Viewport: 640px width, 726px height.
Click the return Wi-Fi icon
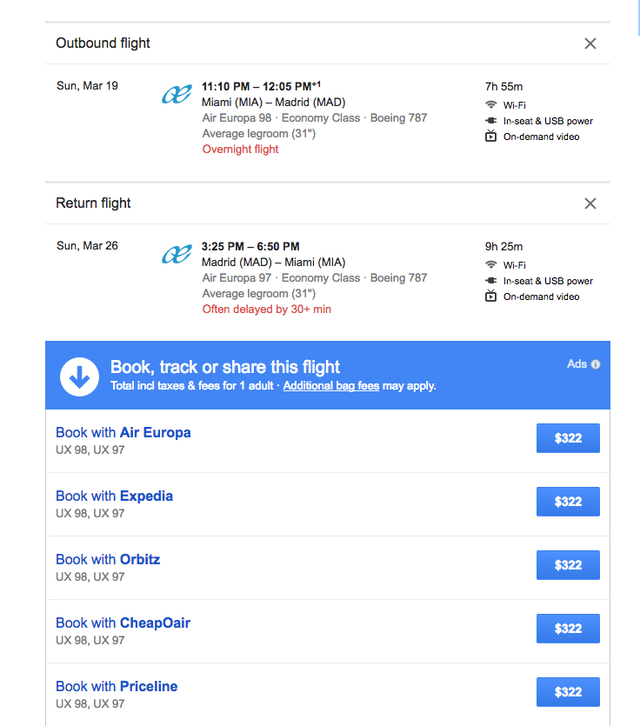click(491, 265)
